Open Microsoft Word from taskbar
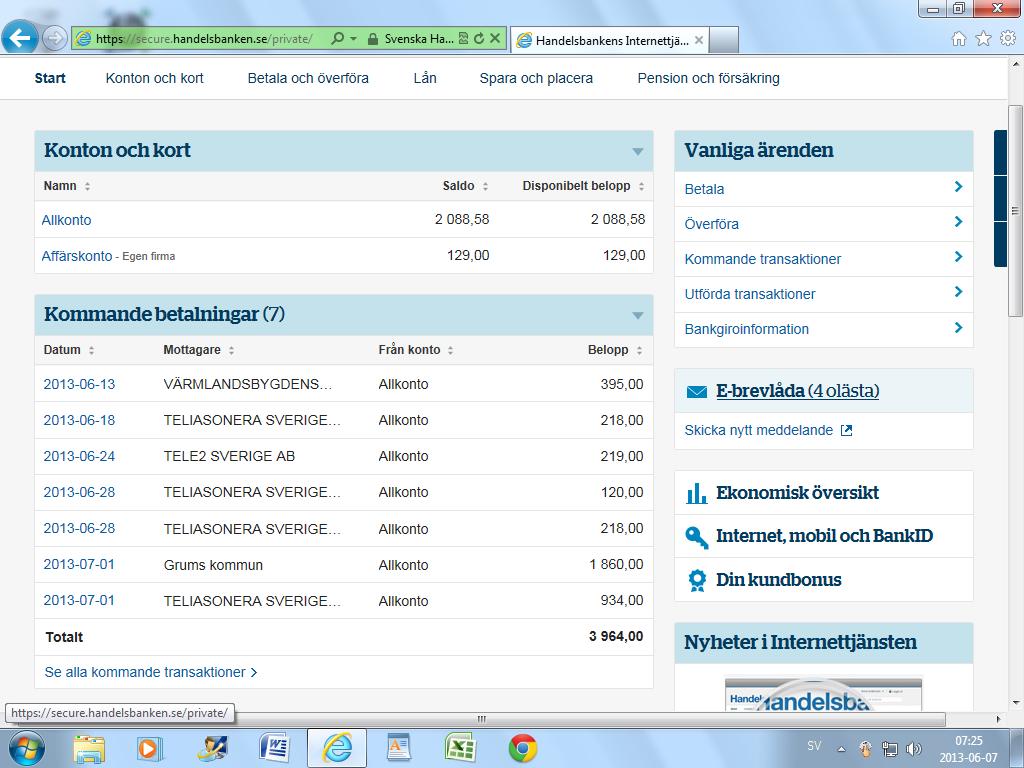Screen dimensions: 1024x768 tap(274, 748)
